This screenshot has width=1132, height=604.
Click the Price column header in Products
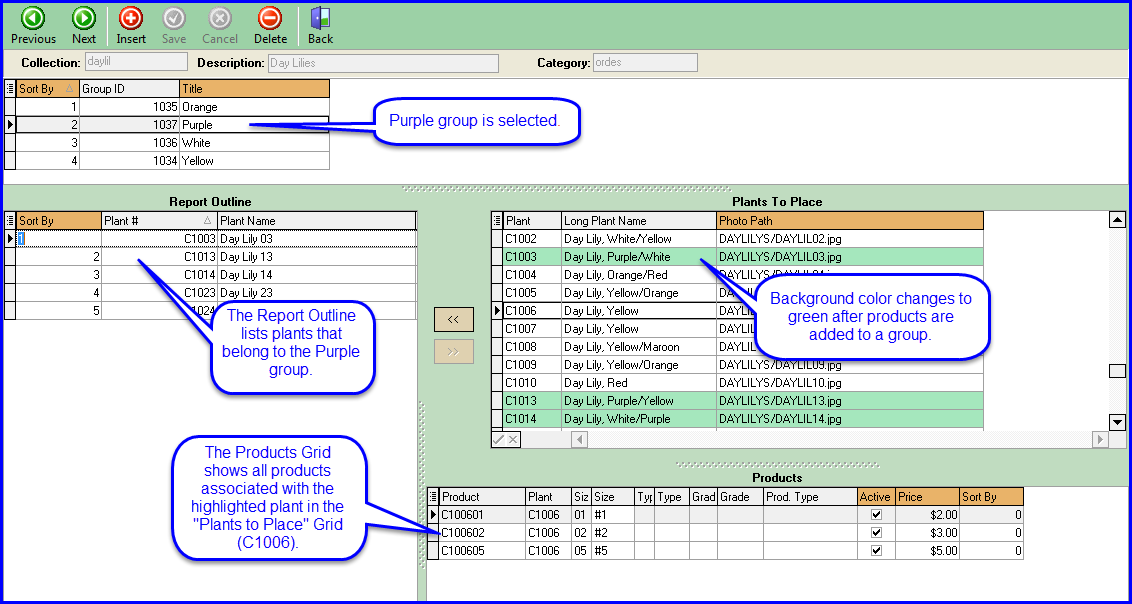point(927,496)
